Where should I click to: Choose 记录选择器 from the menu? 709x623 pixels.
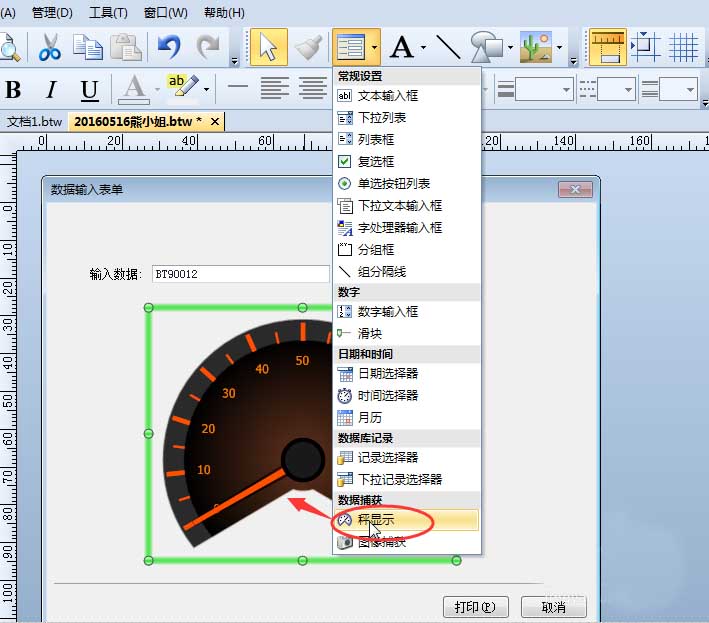coord(407,458)
